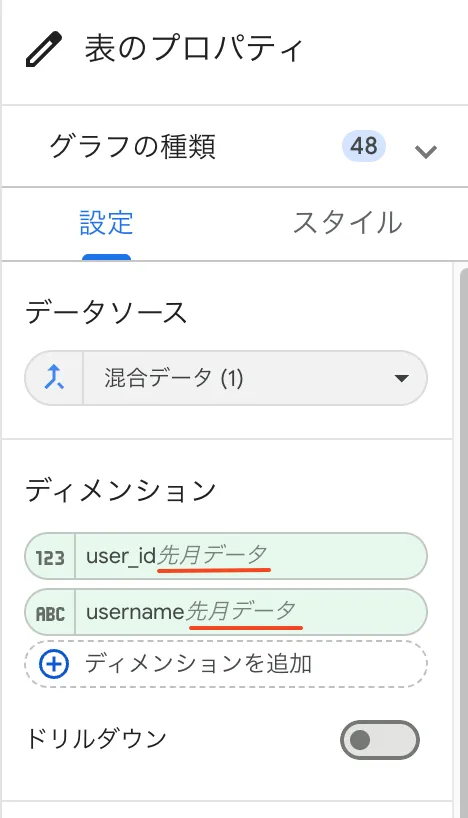Open the 混合データ (1) dropdown arrow
This screenshot has width=468, height=818.
tap(401, 378)
